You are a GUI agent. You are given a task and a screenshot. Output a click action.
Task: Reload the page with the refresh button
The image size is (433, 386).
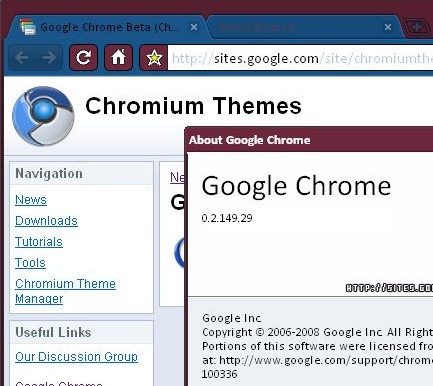tap(83, 58)
